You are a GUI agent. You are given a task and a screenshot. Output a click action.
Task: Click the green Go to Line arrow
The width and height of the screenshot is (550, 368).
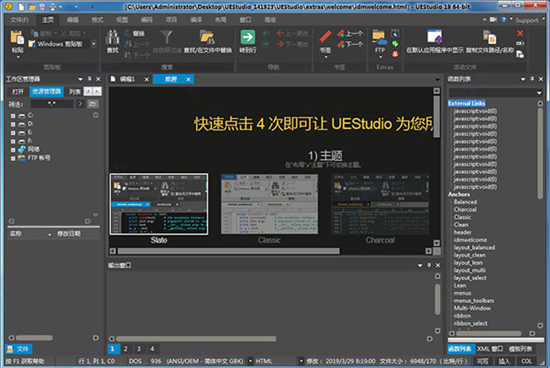point(248,37)
